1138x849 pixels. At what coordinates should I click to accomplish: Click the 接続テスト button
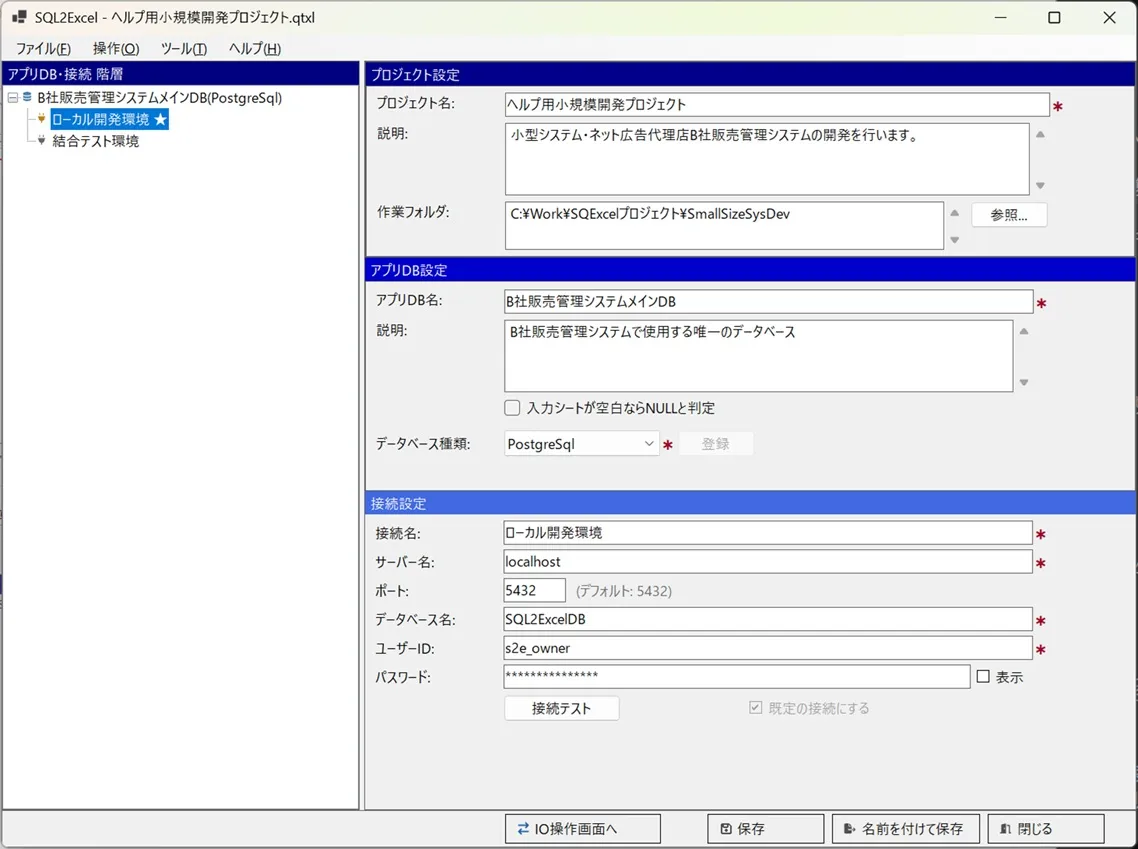tap(562, 708)
